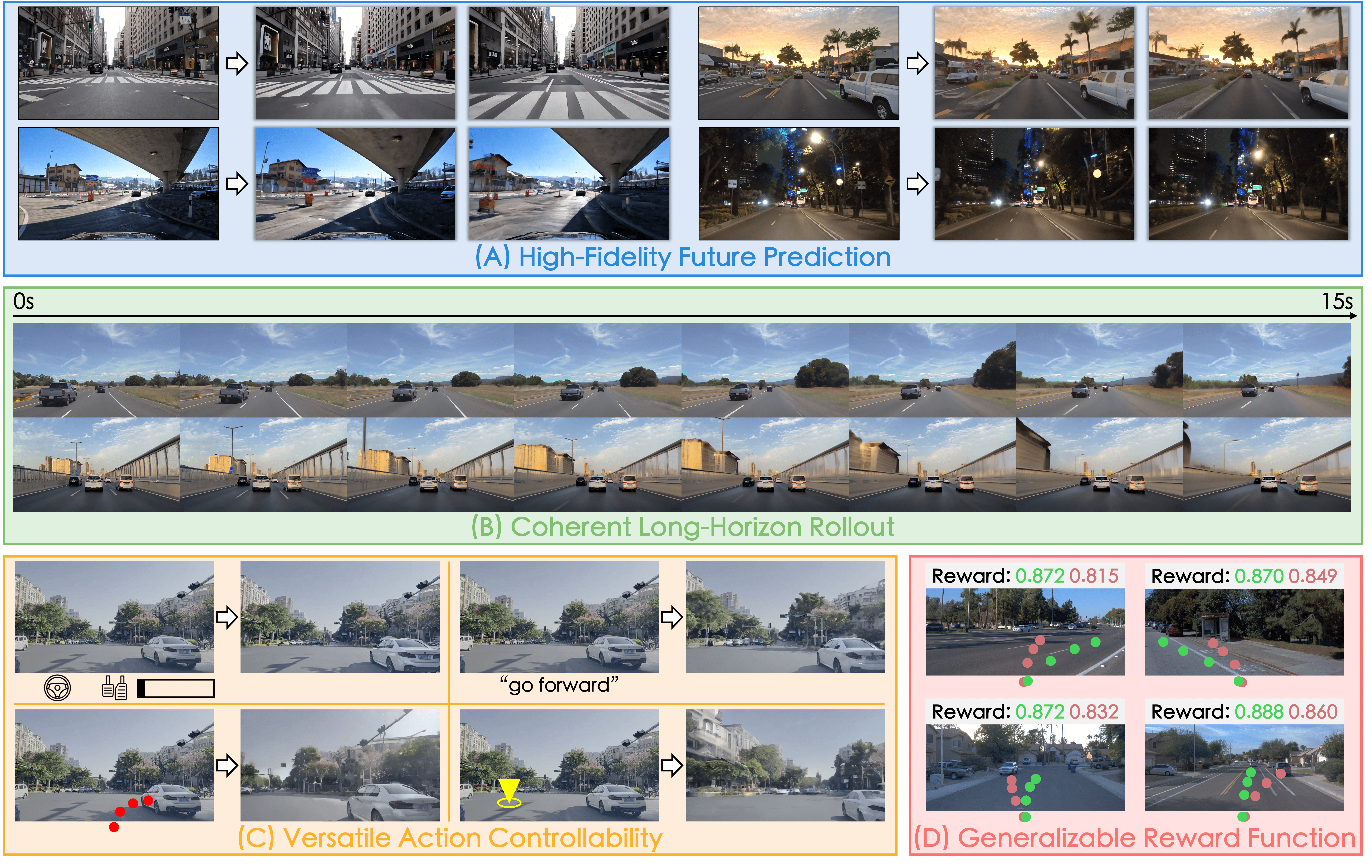Click the arrow after the NYC street image

237,63
